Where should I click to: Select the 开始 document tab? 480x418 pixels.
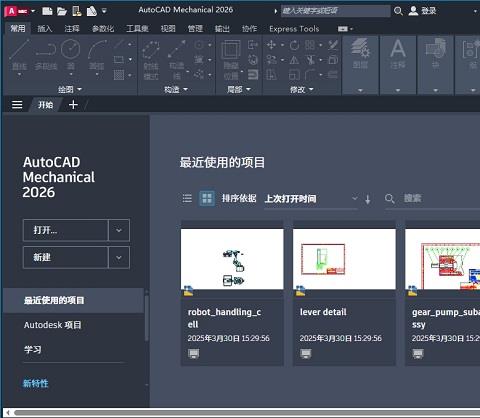coord(45,105)
